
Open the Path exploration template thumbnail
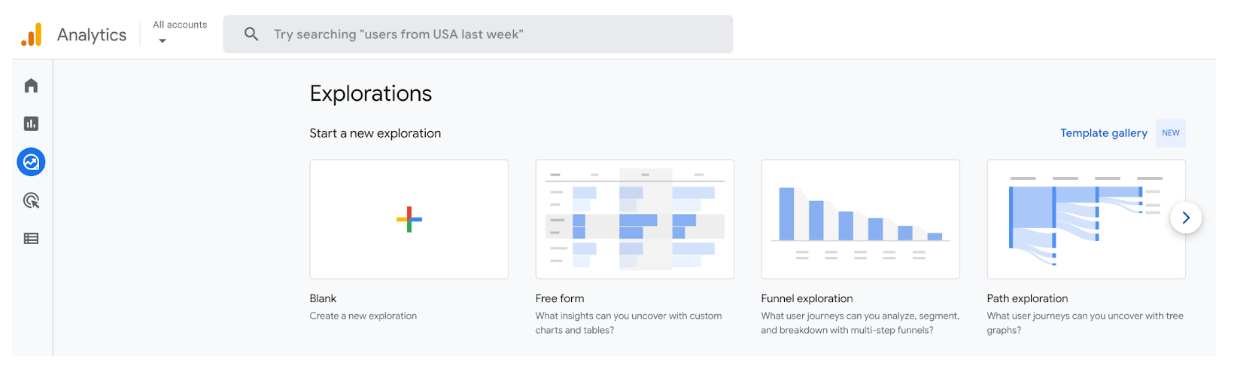point(1086,219)
